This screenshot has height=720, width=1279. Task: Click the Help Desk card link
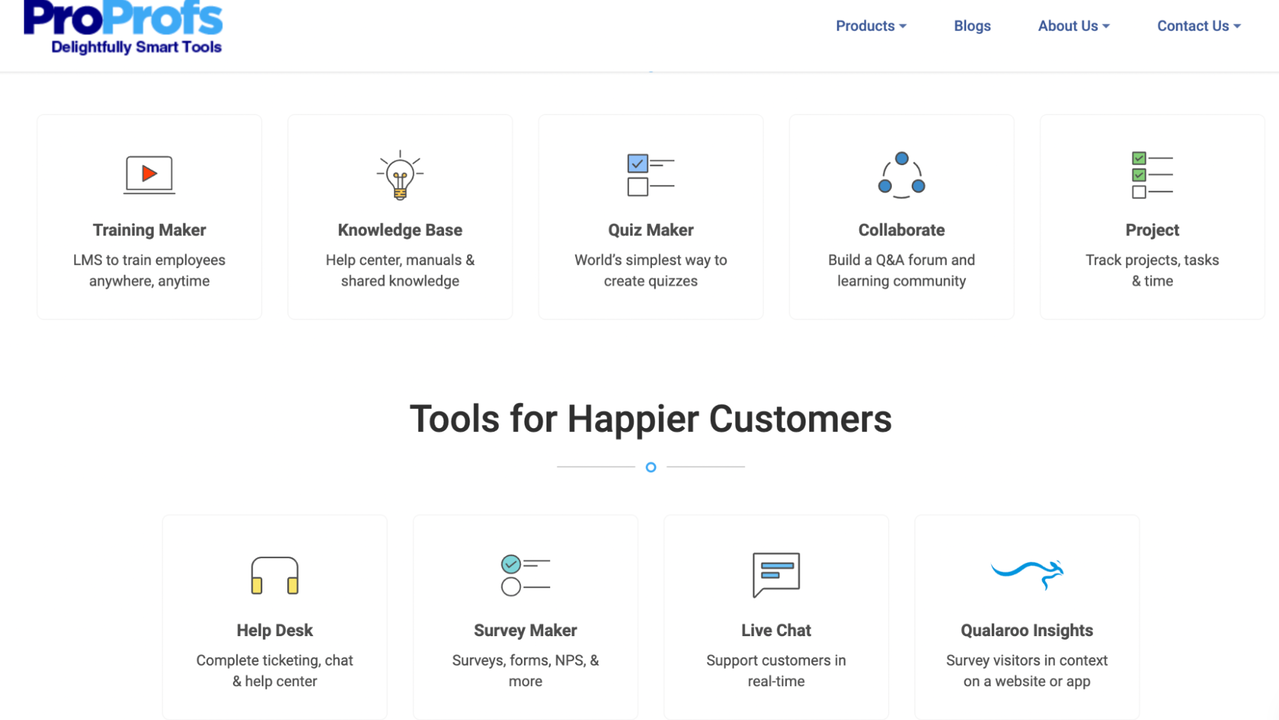pos(274,617)
